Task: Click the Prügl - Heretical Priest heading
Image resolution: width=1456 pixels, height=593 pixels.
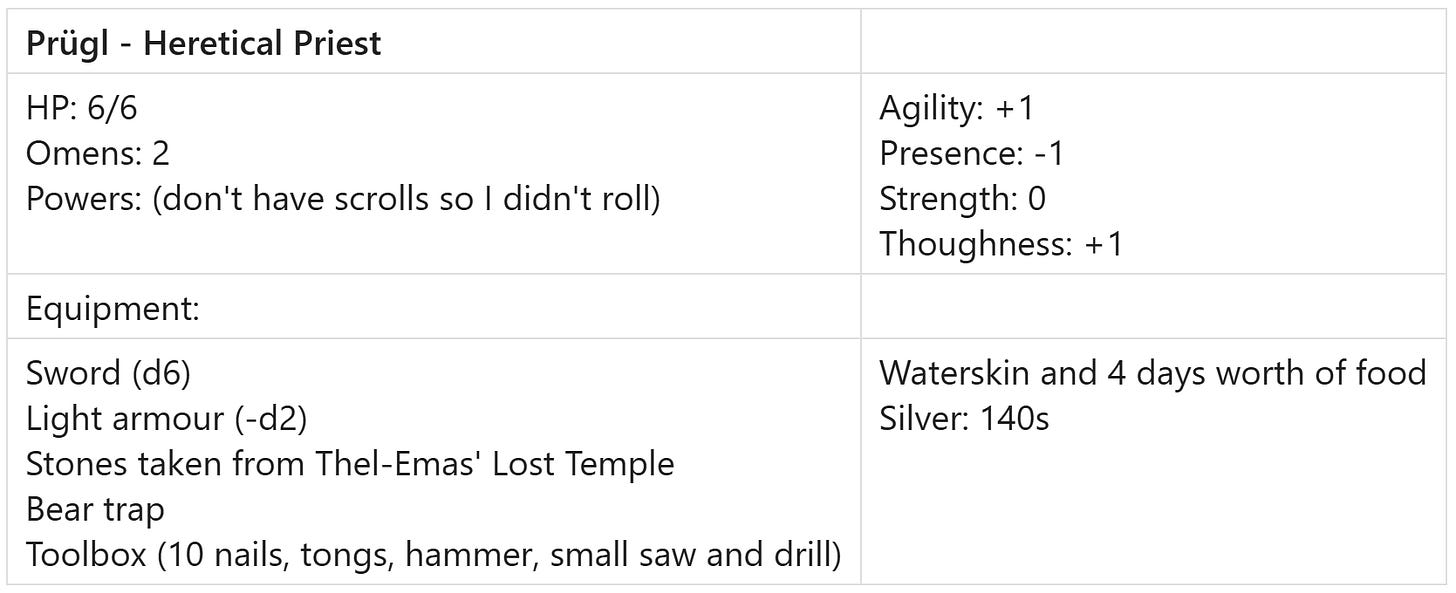Action: coord(204,44)
